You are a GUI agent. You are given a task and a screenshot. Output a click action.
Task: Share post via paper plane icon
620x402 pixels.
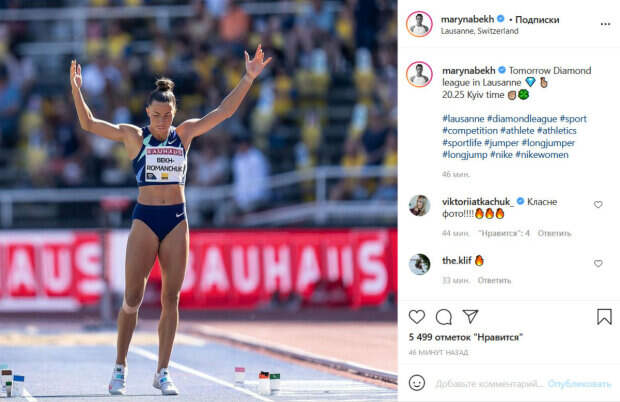tap(471, 316)
